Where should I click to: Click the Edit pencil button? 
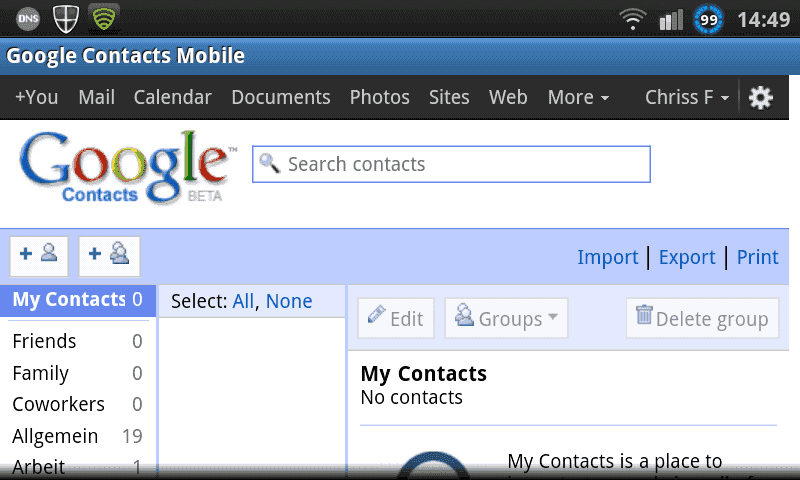(396, 318)
